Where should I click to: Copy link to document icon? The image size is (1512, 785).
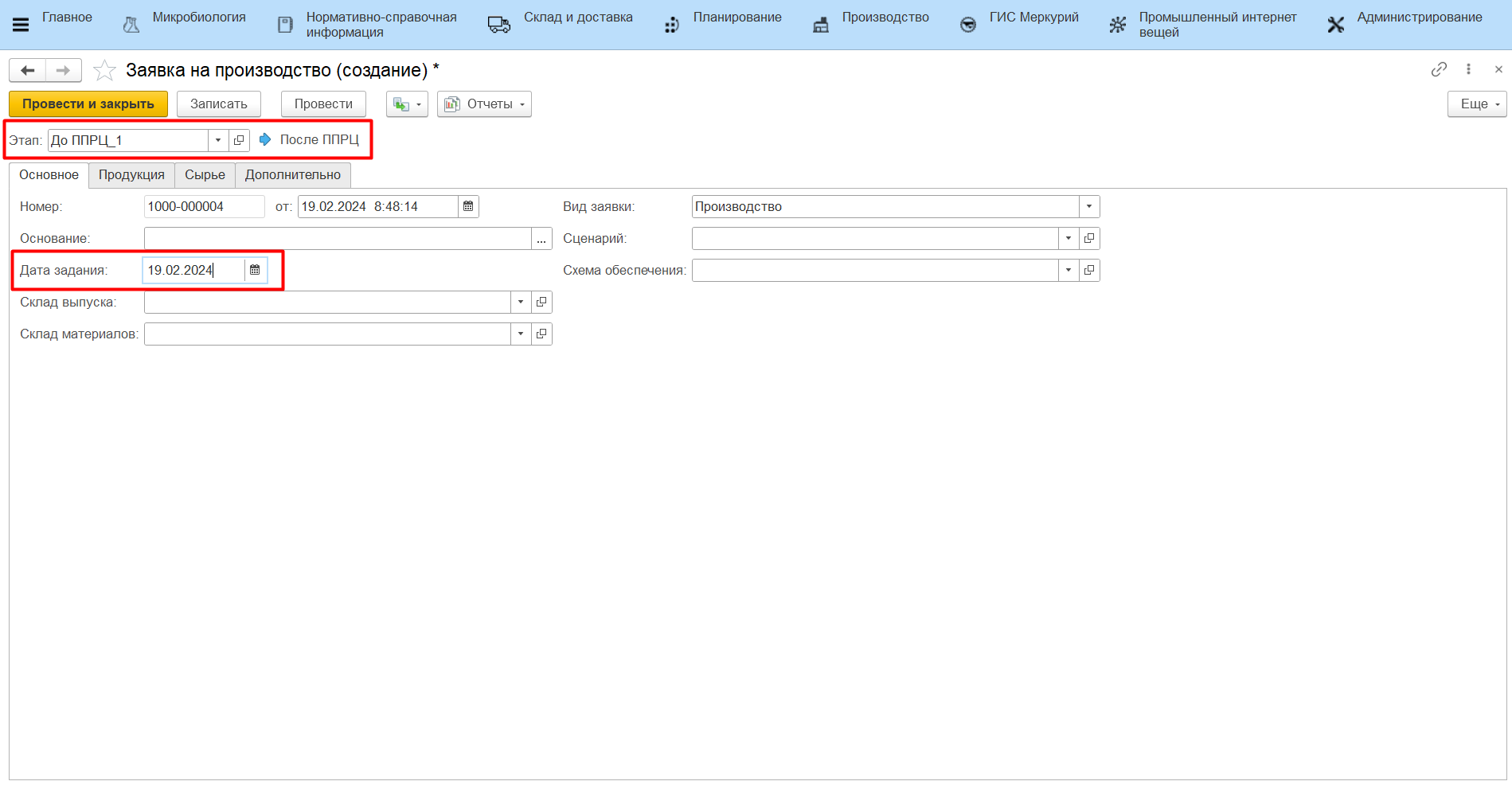tap(1438, 70)
